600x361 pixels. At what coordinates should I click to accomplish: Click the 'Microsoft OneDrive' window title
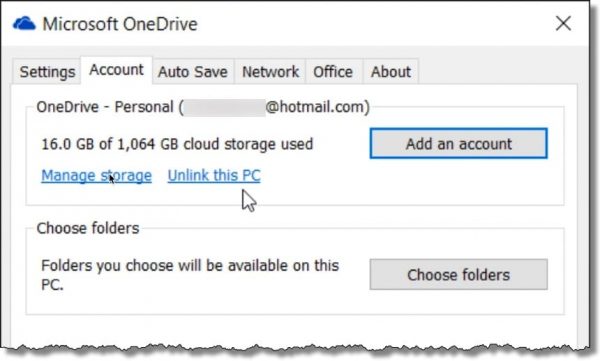coord(120,24)
